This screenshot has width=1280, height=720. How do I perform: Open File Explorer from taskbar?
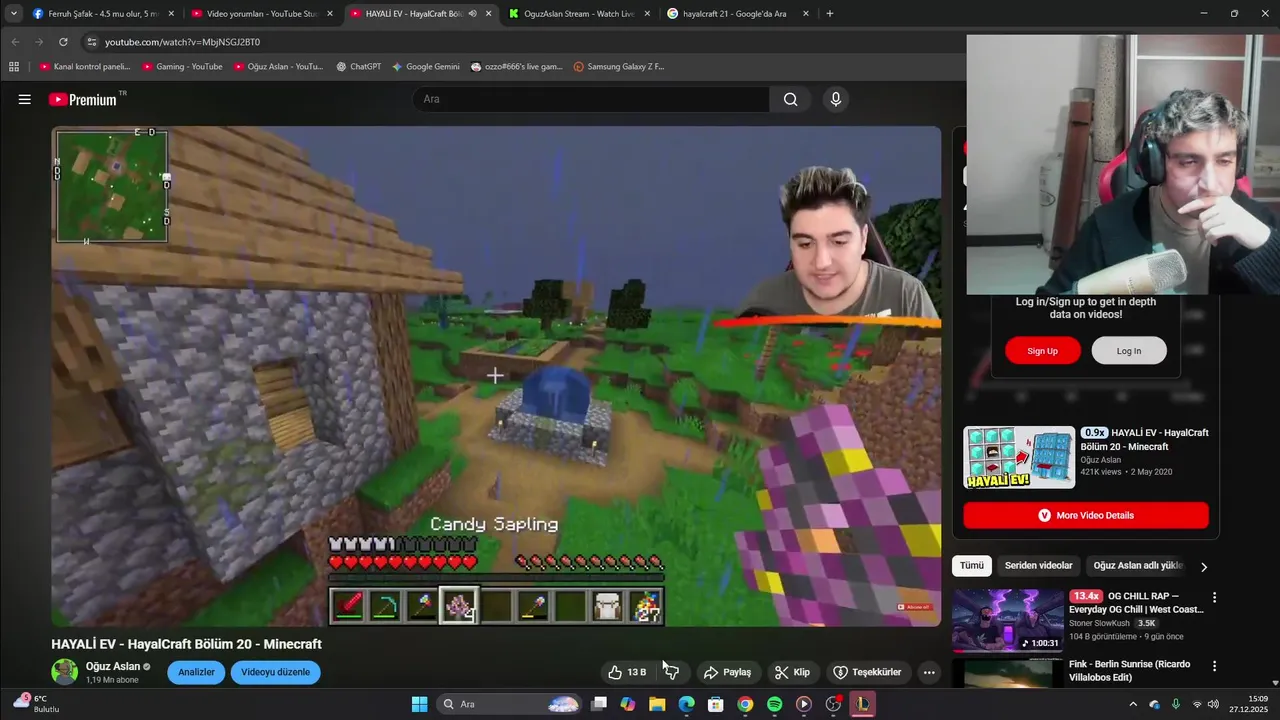tap(657, 704)
